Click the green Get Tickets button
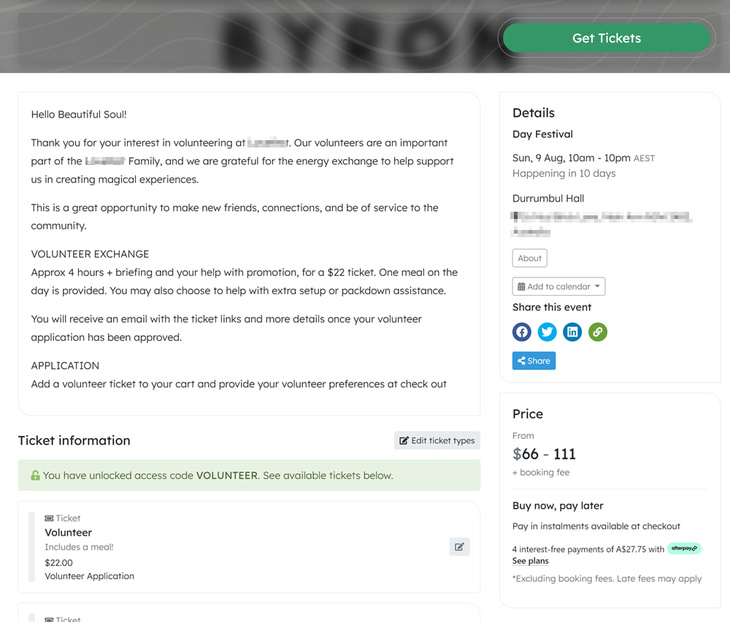This screenshot has width=730, height=622. [x=606, y=38]
